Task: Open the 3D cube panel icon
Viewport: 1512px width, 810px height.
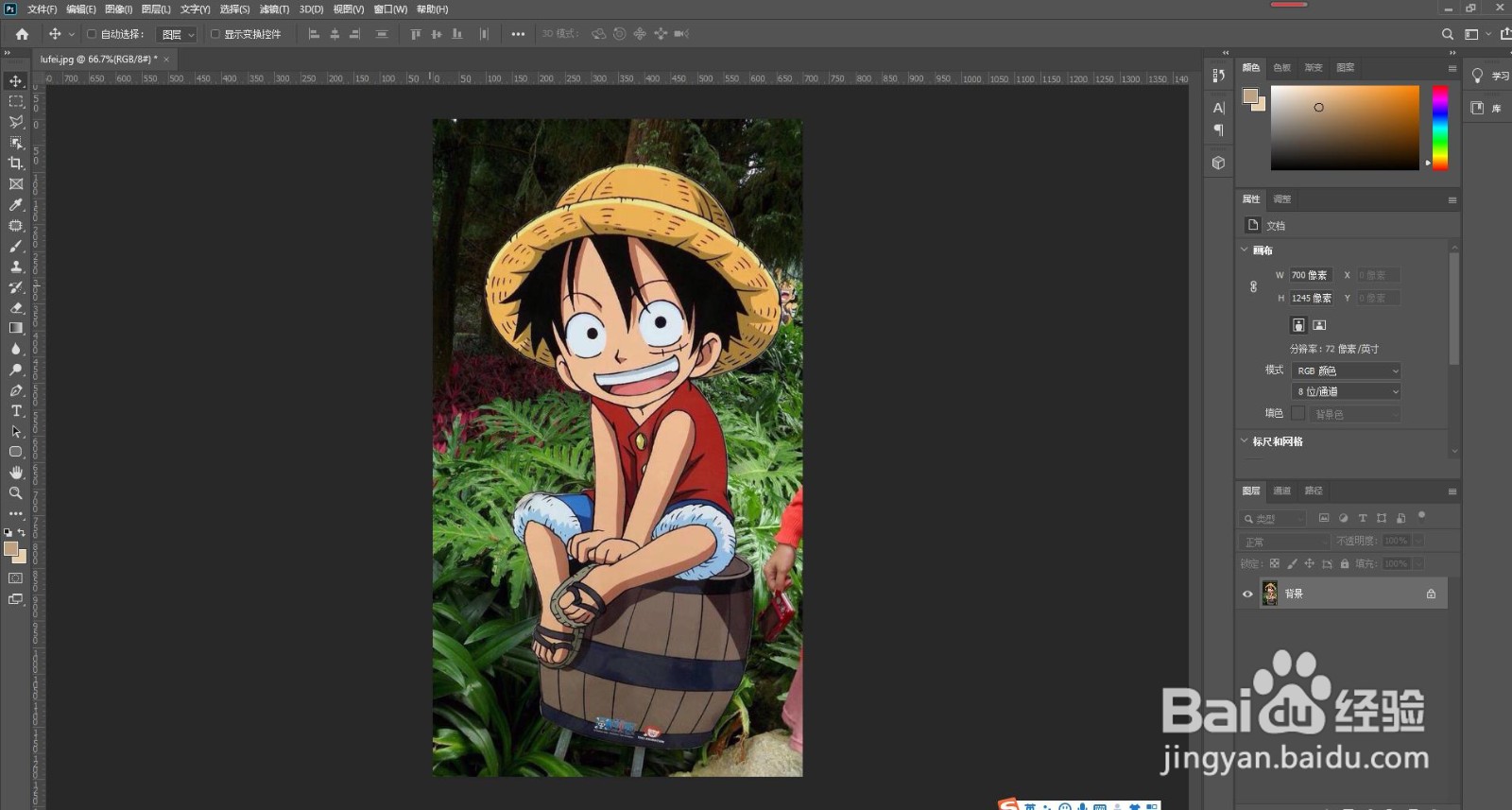Action: pos(1218,163)
